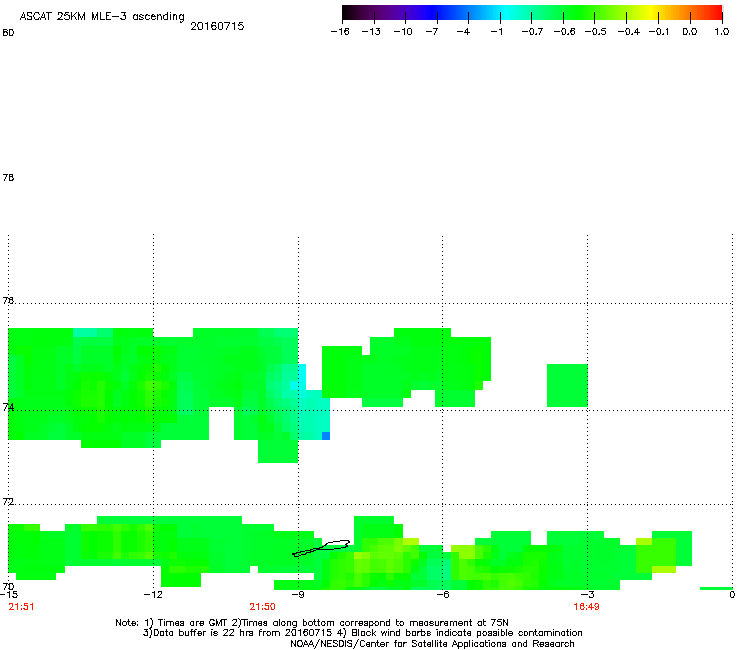Image resolution: width=740 pixels, height=650 pixels.
Task: Click the colorbar label 1.0
Action: pos(722,32)
